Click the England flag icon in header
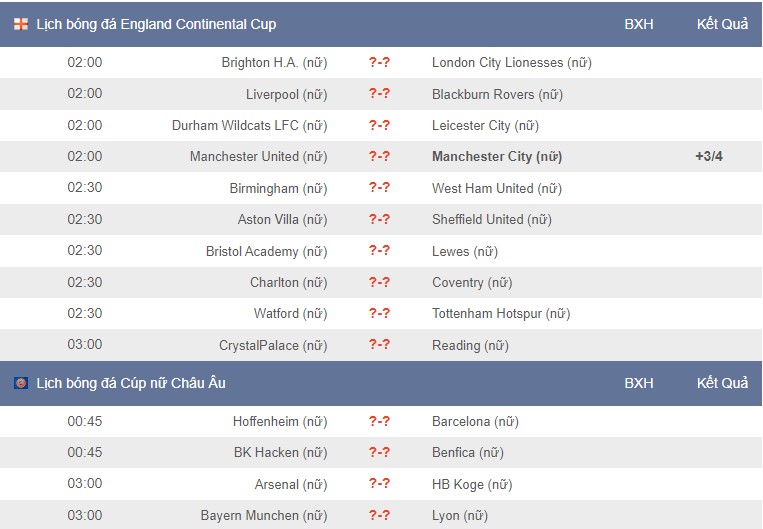763x529 pixels. [21, 24]
